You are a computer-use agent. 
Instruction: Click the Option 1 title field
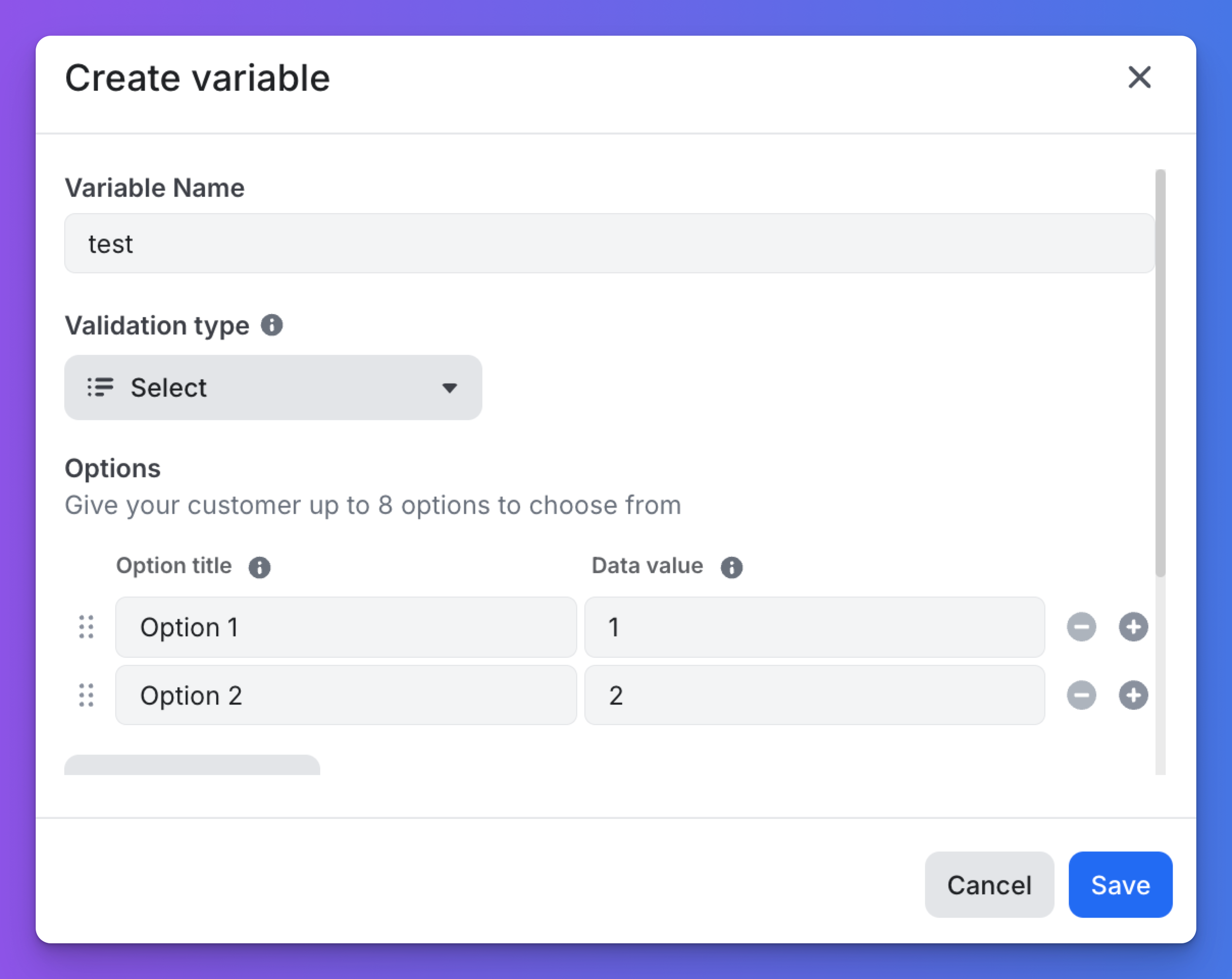coord(346,627)
